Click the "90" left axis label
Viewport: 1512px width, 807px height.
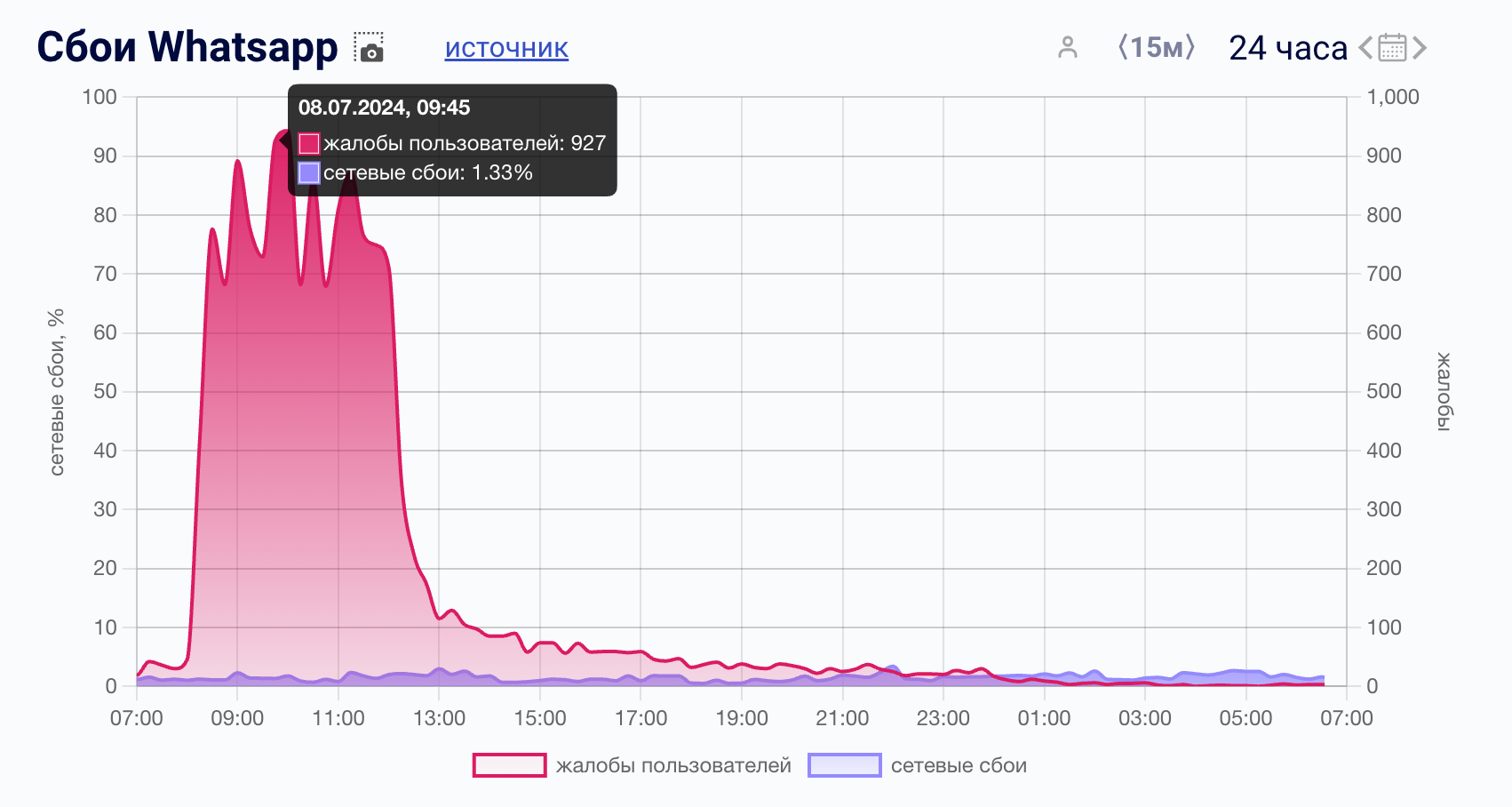point(106,156)
